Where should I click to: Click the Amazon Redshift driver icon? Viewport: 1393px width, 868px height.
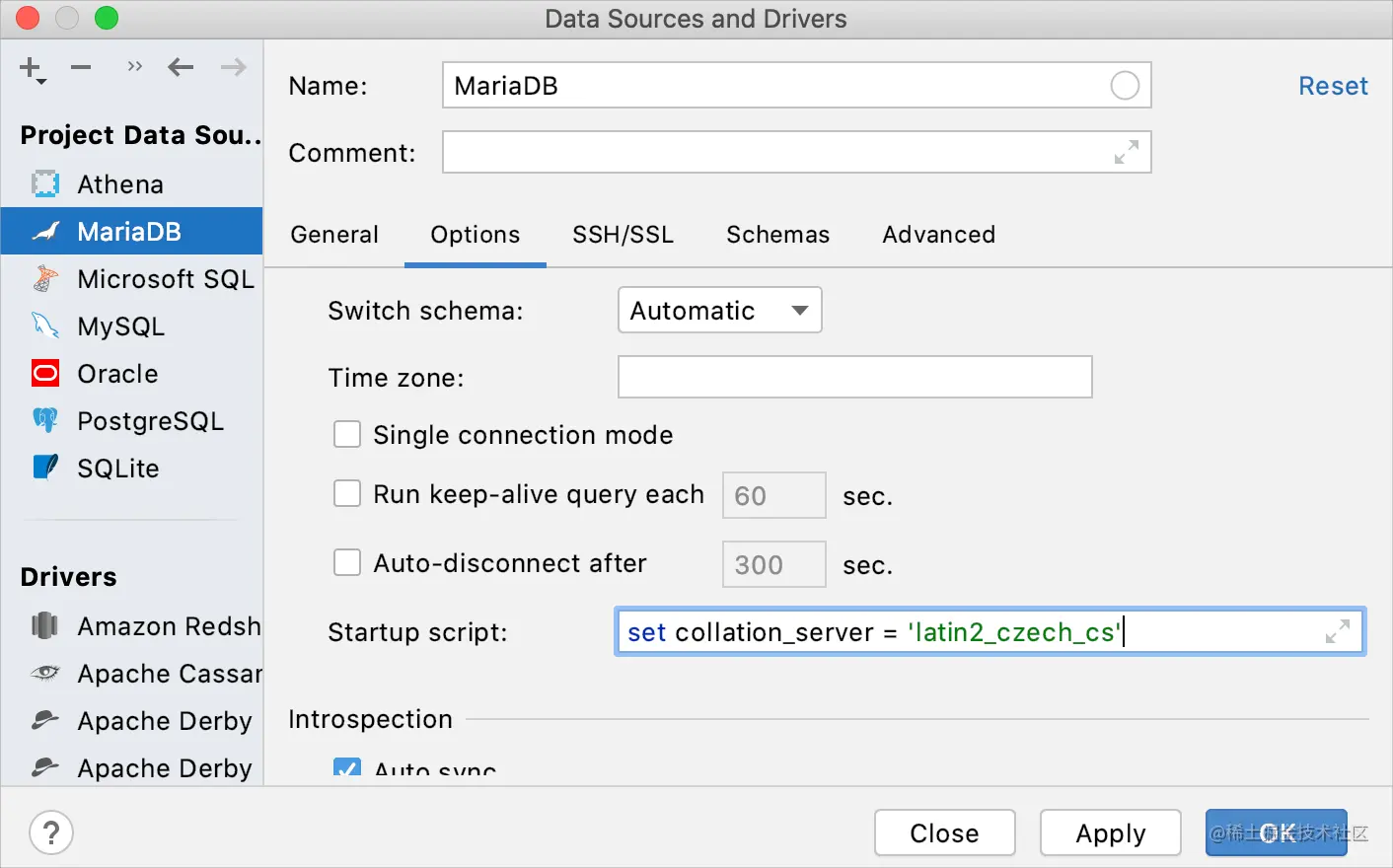click(x=45, y=626)
